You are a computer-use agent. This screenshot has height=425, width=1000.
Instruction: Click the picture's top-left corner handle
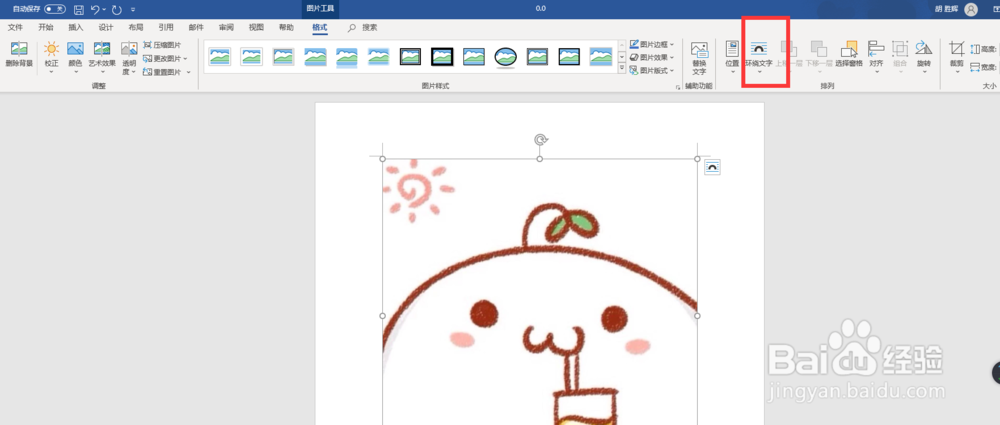pos(383,159)
